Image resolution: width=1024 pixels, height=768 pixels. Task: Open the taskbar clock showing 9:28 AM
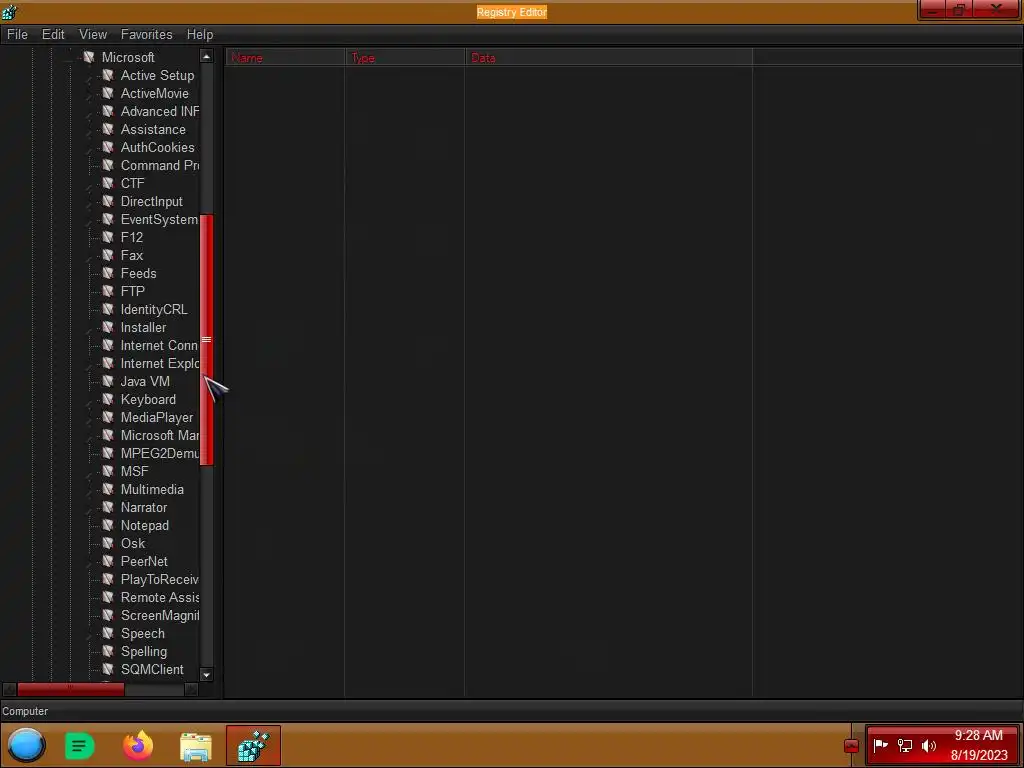point(978,745)
